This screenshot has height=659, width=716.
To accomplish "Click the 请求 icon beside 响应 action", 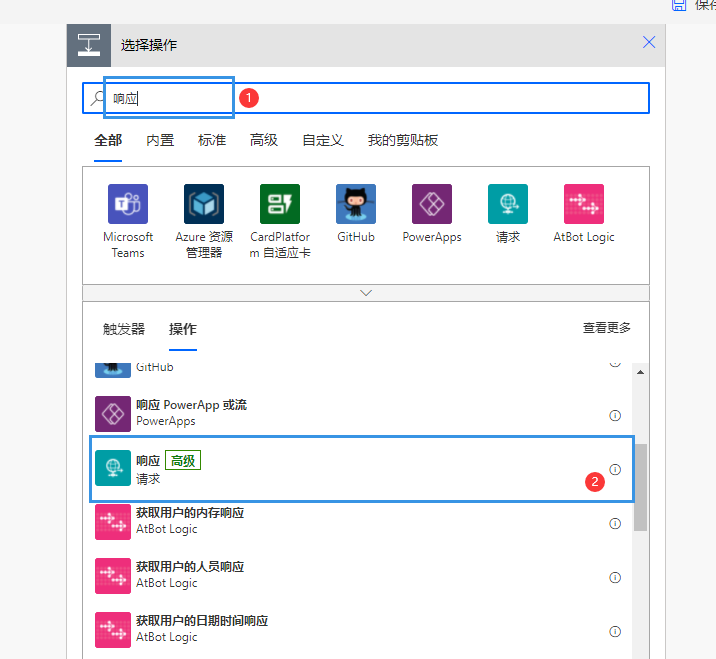I will pyautogui.click(x=113, y=468).
